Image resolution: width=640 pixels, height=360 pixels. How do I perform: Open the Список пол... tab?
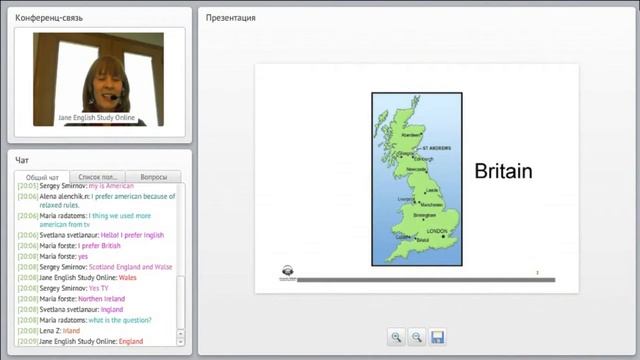click(98, 177)
